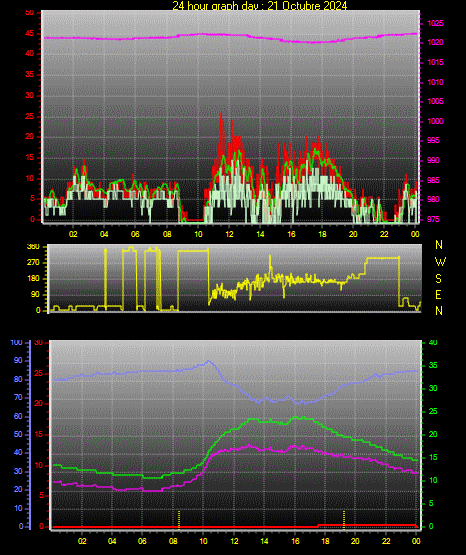The height and width of the screenshot is (555, 466).
Task: Click the 12 hour mark on wind graph
Action: 229,234
